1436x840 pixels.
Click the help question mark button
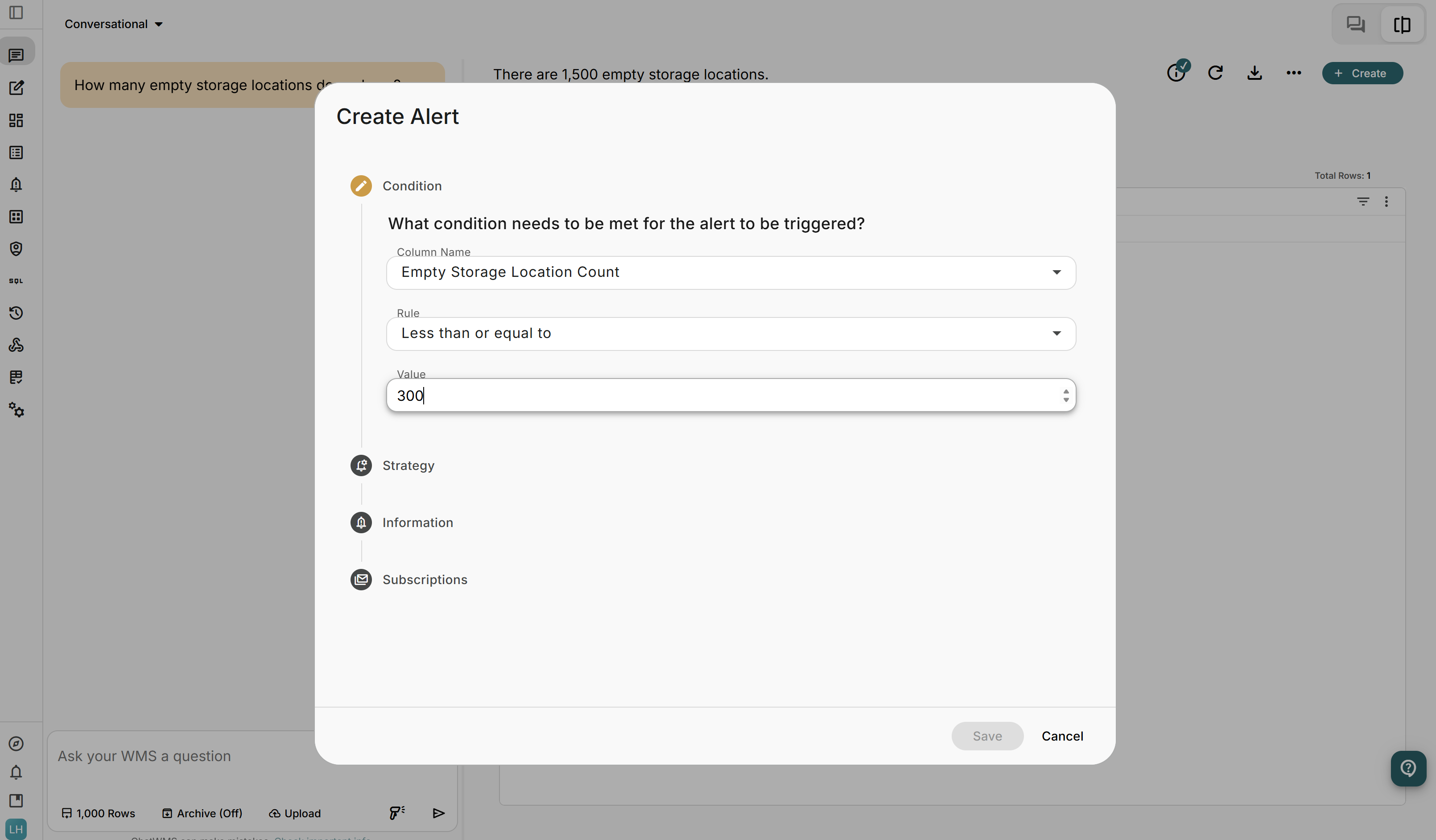(1408, 768)
